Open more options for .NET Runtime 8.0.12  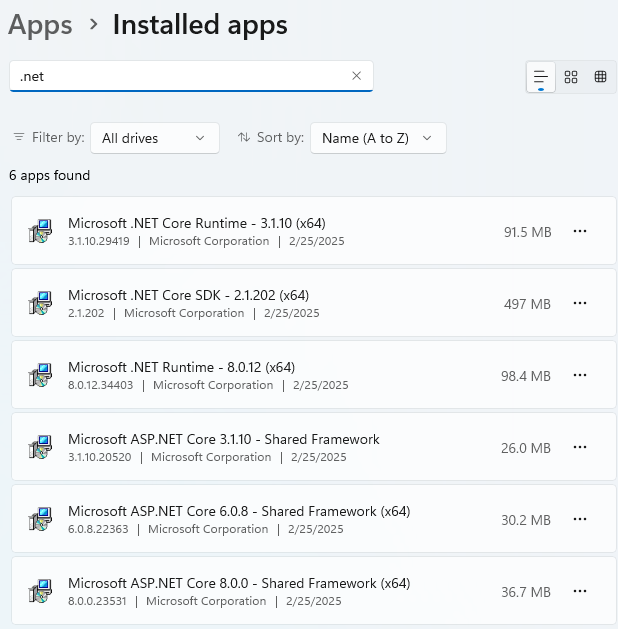pyautogui.click(x=580, y=375)
